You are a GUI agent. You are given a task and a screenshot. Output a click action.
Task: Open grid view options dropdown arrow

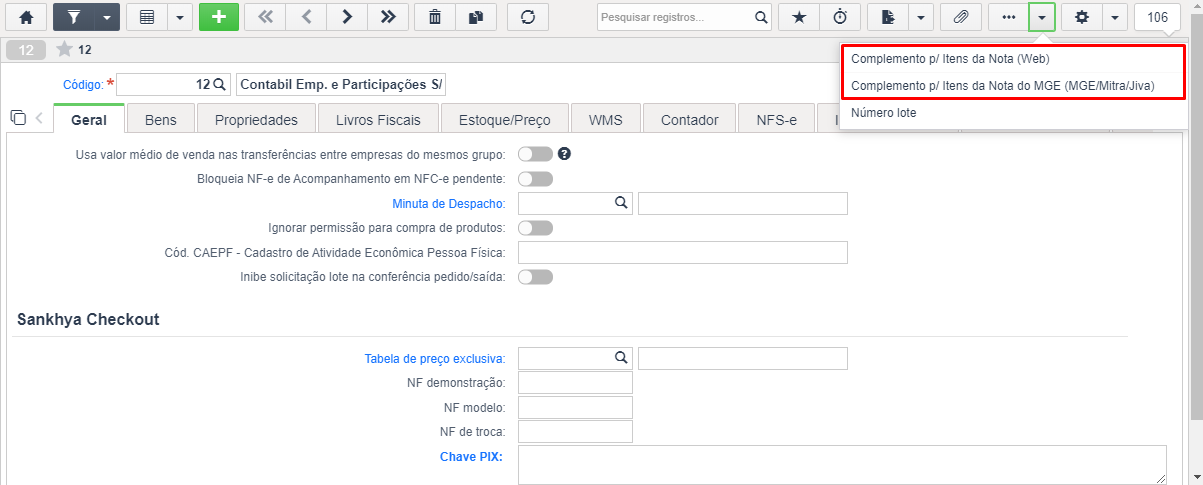(x=179, y=17)
